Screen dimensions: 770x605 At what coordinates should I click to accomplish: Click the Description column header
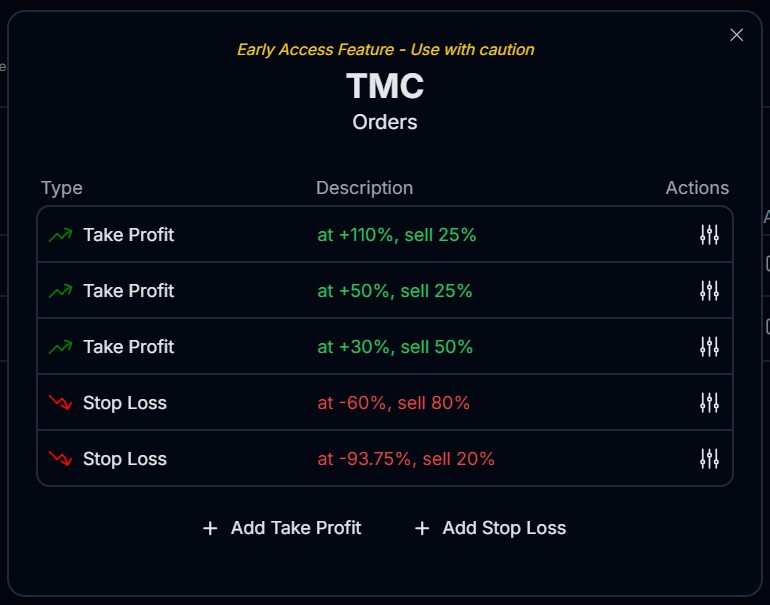pos(364,188)
